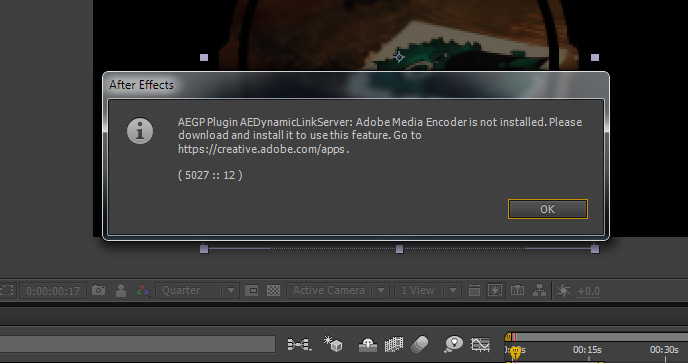Open the Active Camera view dropdown
This screenshot has width=688, height=363.
point(338,291)
